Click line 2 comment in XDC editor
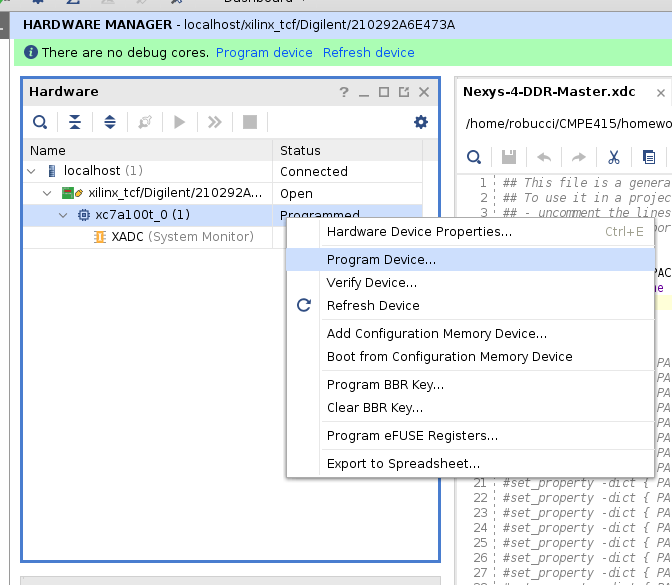Screen dimensions: 672x585 [586, 198]
